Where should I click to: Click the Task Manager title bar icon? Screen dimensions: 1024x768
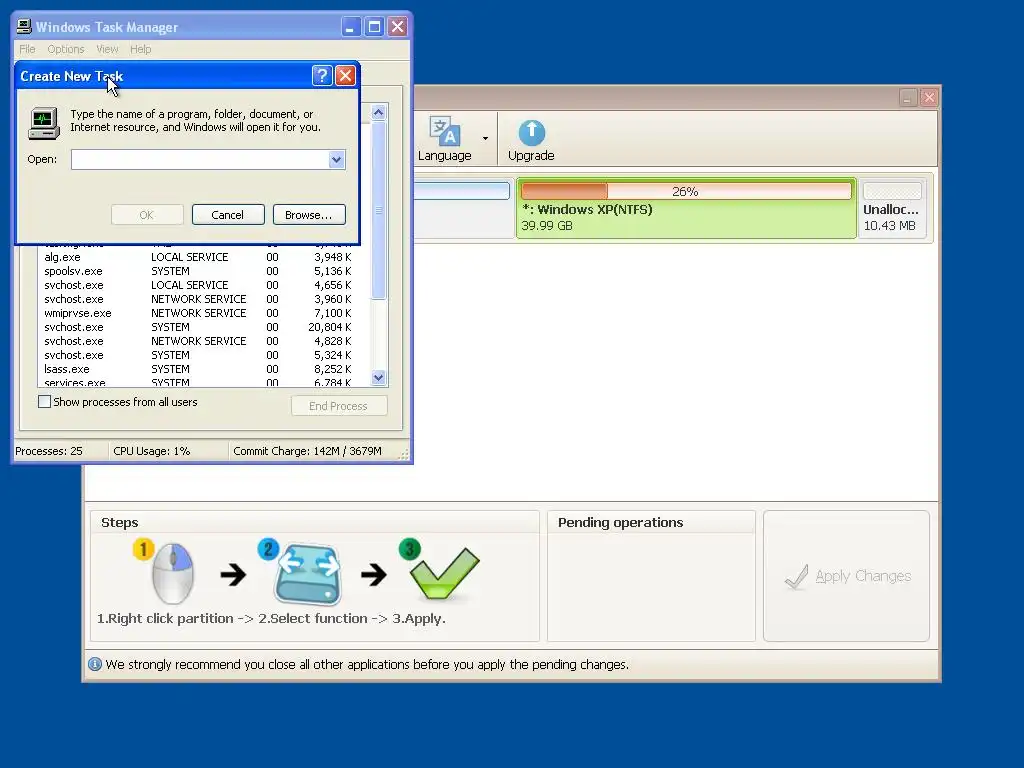click(x=24, y=26)
